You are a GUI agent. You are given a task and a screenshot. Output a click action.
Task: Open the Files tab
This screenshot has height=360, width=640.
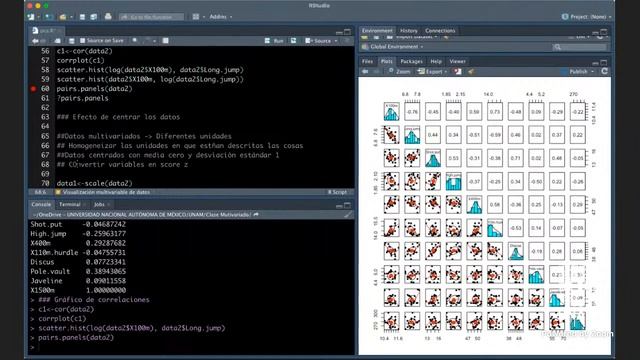[x=367, y=61]
